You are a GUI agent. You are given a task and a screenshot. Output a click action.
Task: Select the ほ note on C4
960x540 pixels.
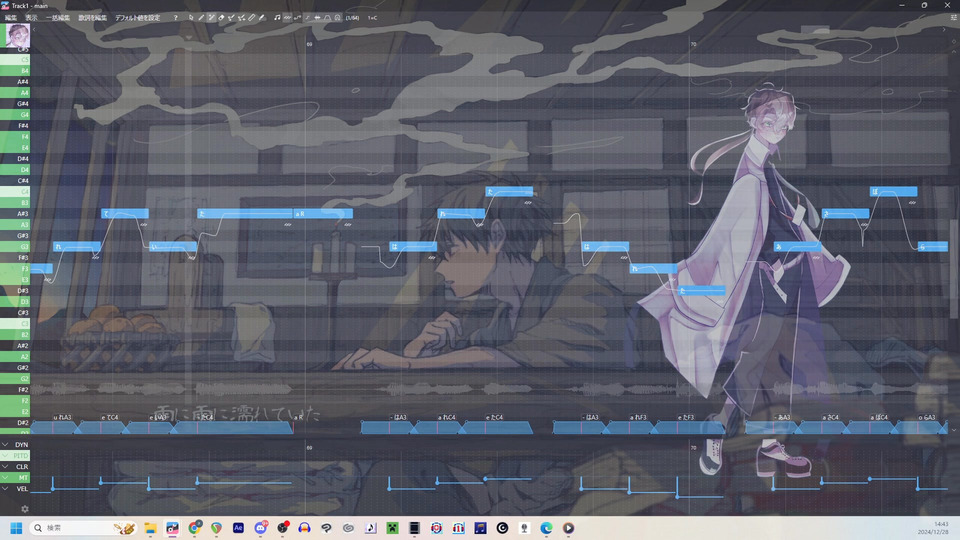coord(893,192)
